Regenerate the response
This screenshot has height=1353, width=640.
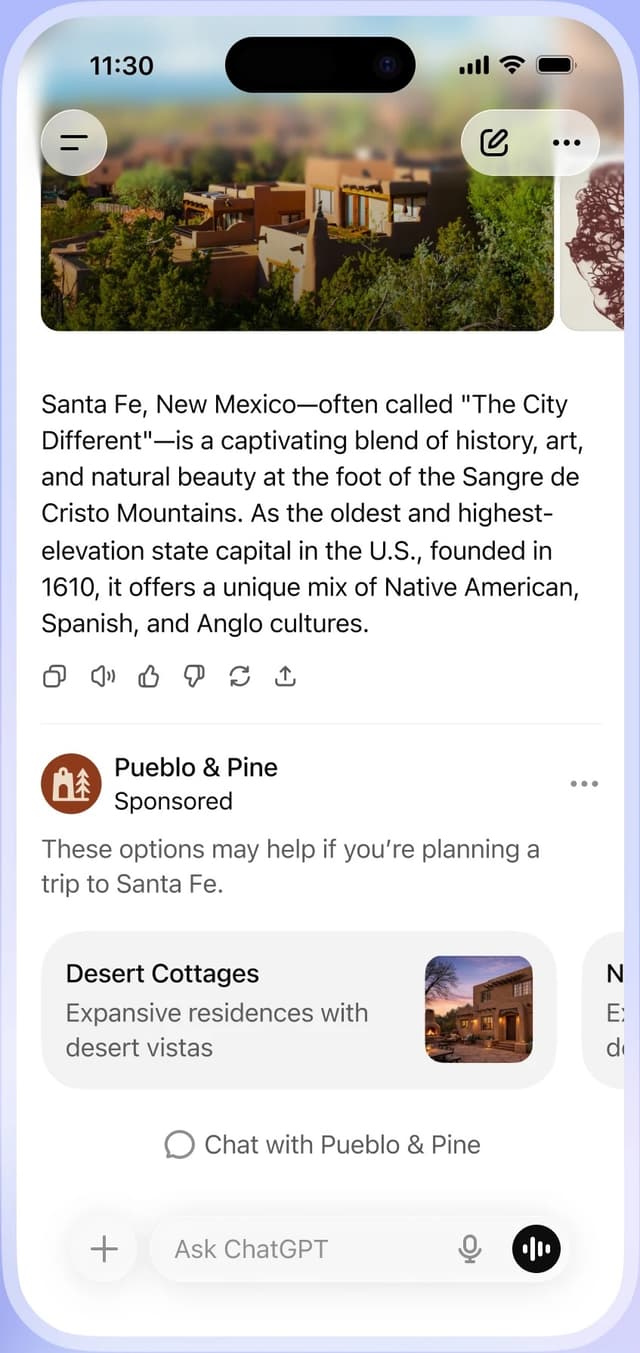[x=239, y=677]
